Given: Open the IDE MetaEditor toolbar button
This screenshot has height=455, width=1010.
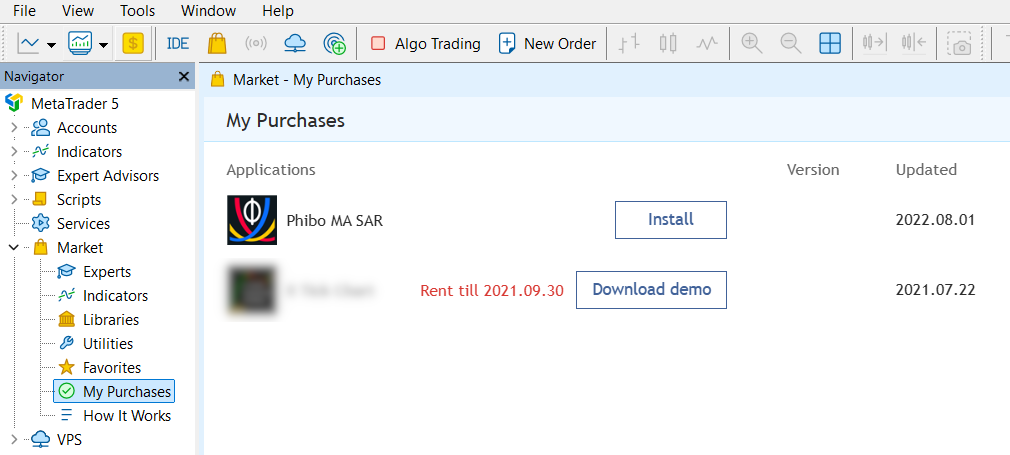Looking at the screenshot, I should [x=178, y=43].
